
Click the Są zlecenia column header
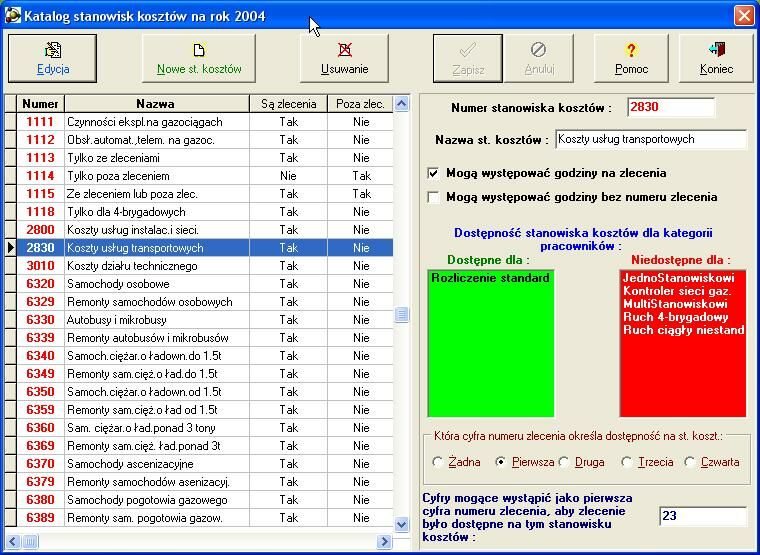point(288,104)
